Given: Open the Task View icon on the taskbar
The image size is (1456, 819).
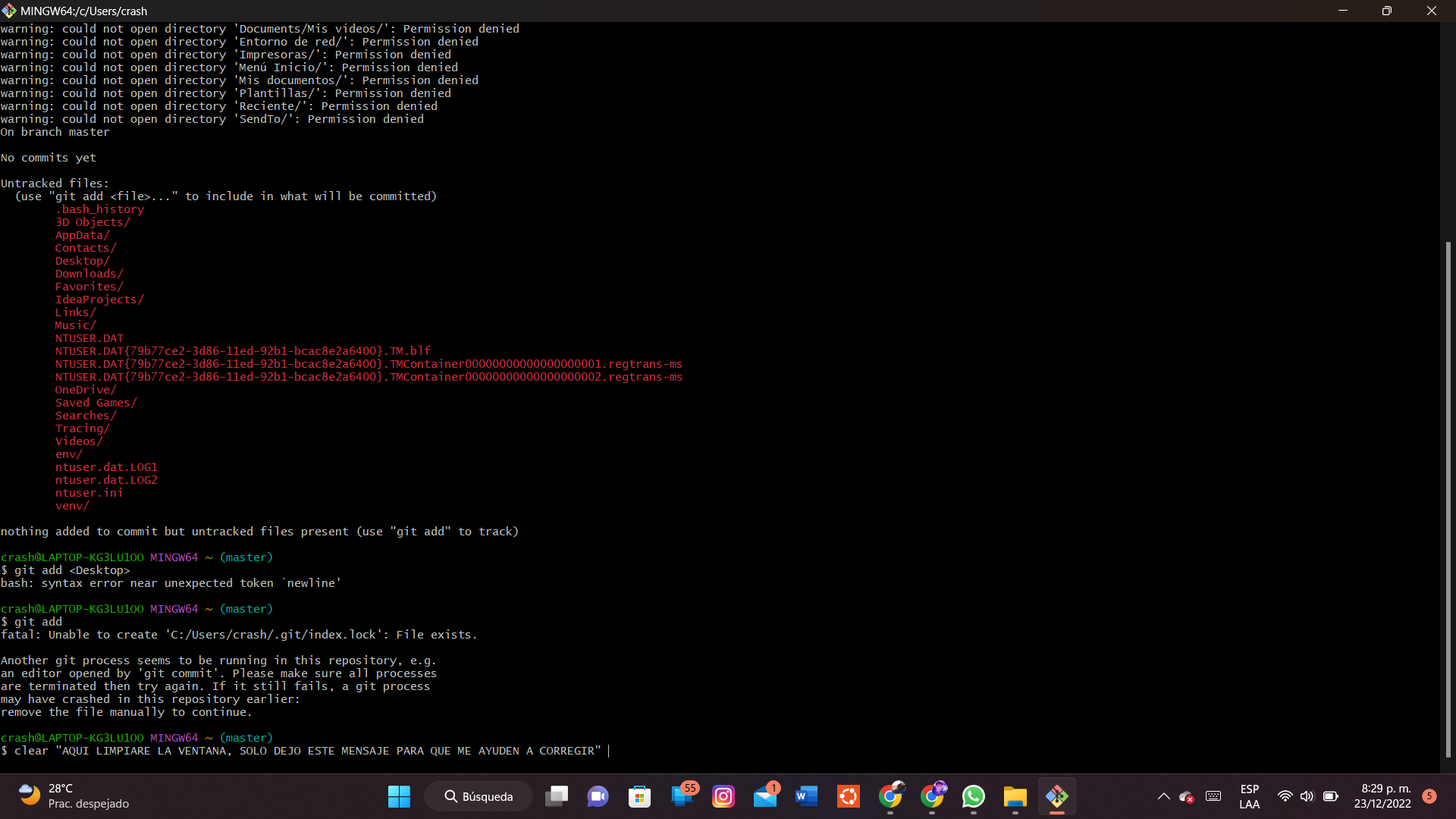Looking at the screenshot, I should click(557, 796).
